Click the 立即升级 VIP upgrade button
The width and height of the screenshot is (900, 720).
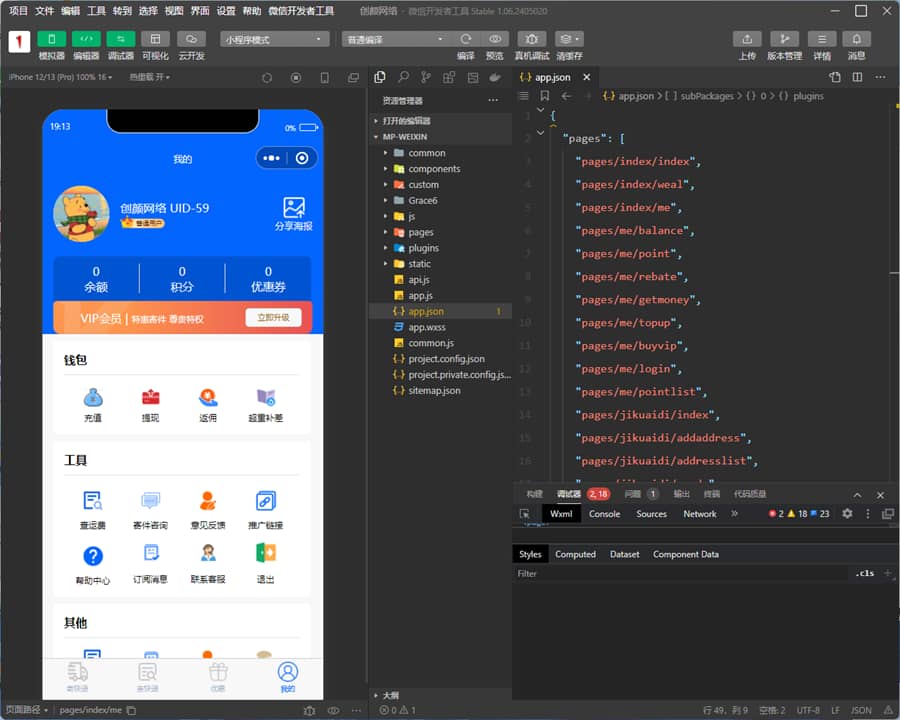[x=273, y=318]
